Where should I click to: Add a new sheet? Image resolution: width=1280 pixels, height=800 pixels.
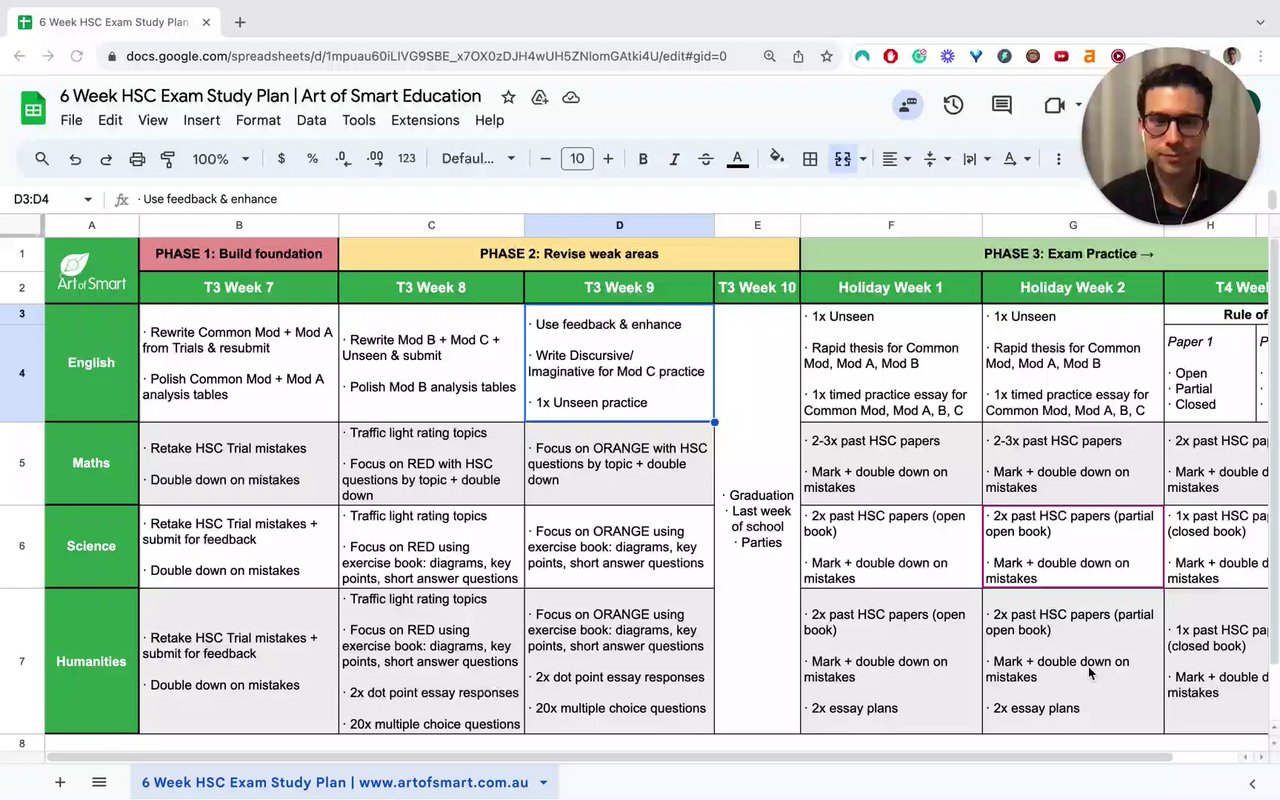click(x=60, y=782)
